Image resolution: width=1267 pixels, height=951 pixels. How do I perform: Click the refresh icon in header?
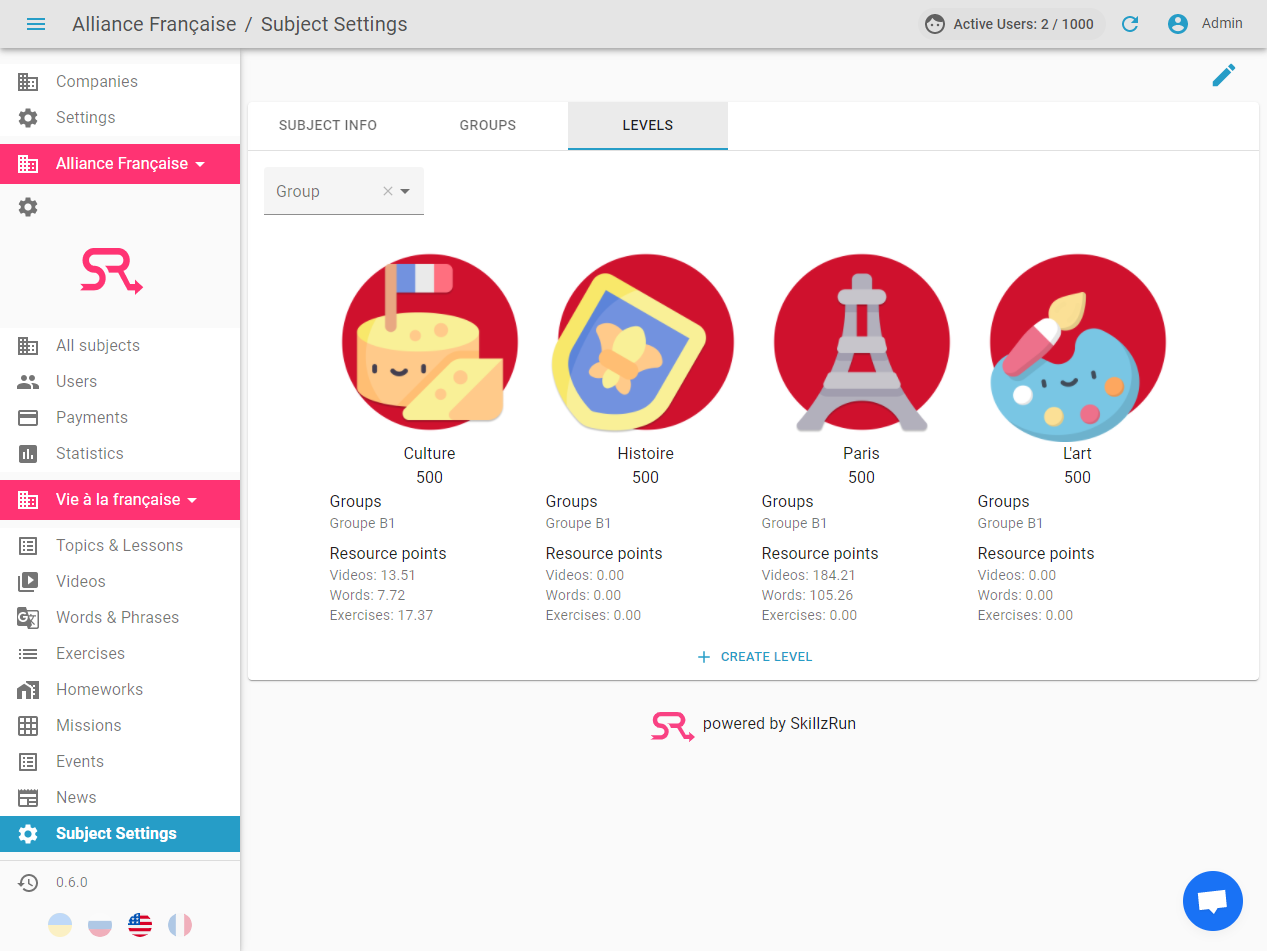point(1130,24)
